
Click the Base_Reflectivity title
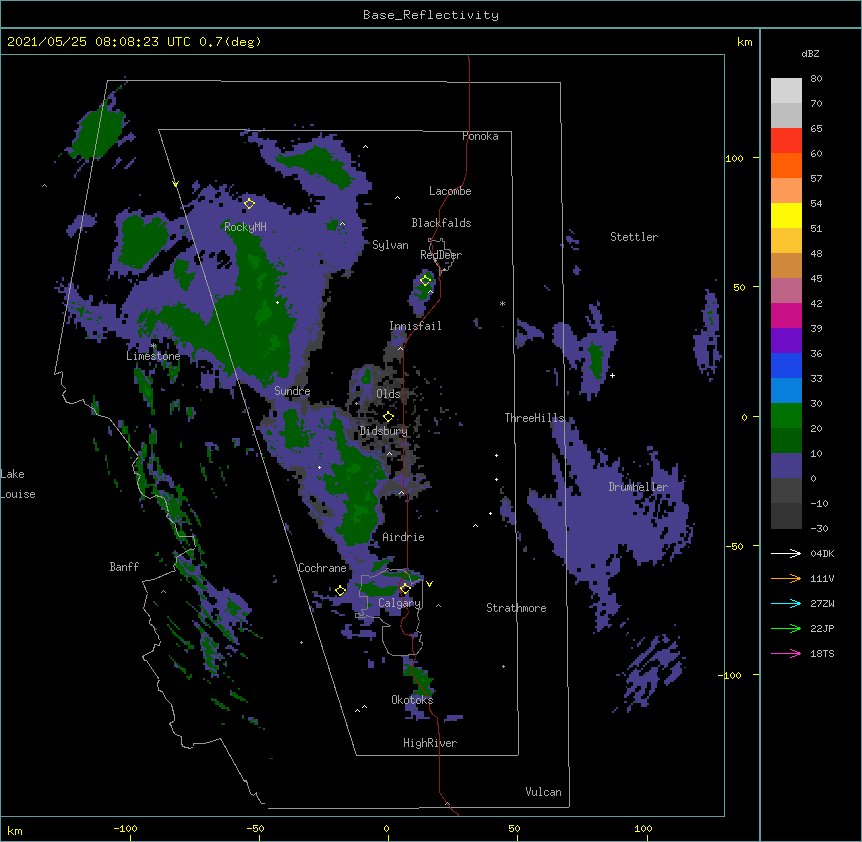[431, 15]
